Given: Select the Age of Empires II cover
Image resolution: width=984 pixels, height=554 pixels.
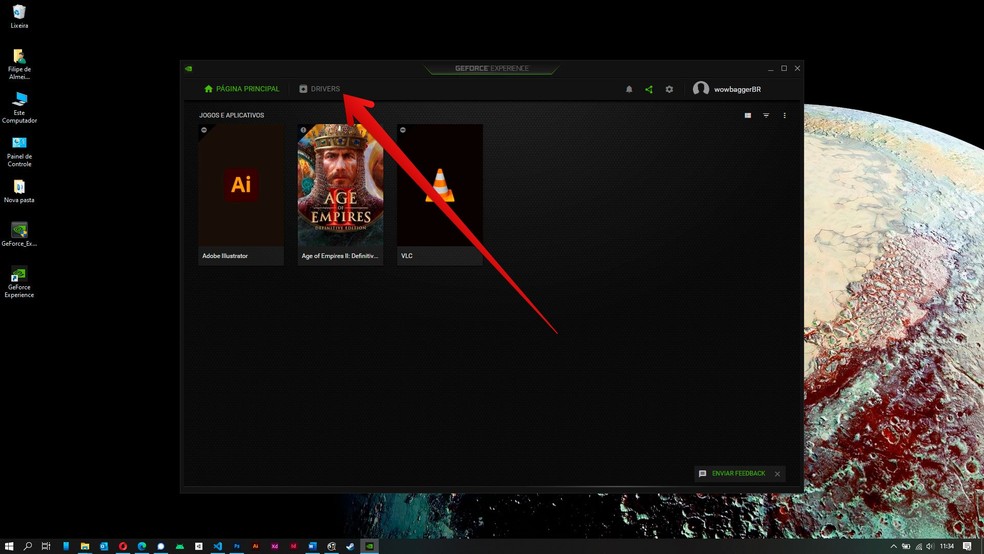Looking at the screenshot, I should tap(340, 185).
